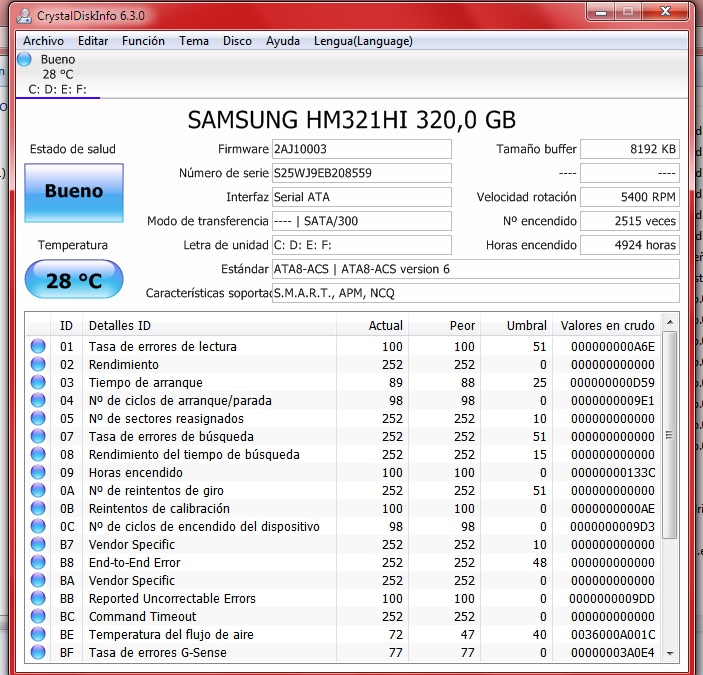Click the empty ---- field below buffer size
The height and width of the screenshot is (675, 703).
click(630, 173)
